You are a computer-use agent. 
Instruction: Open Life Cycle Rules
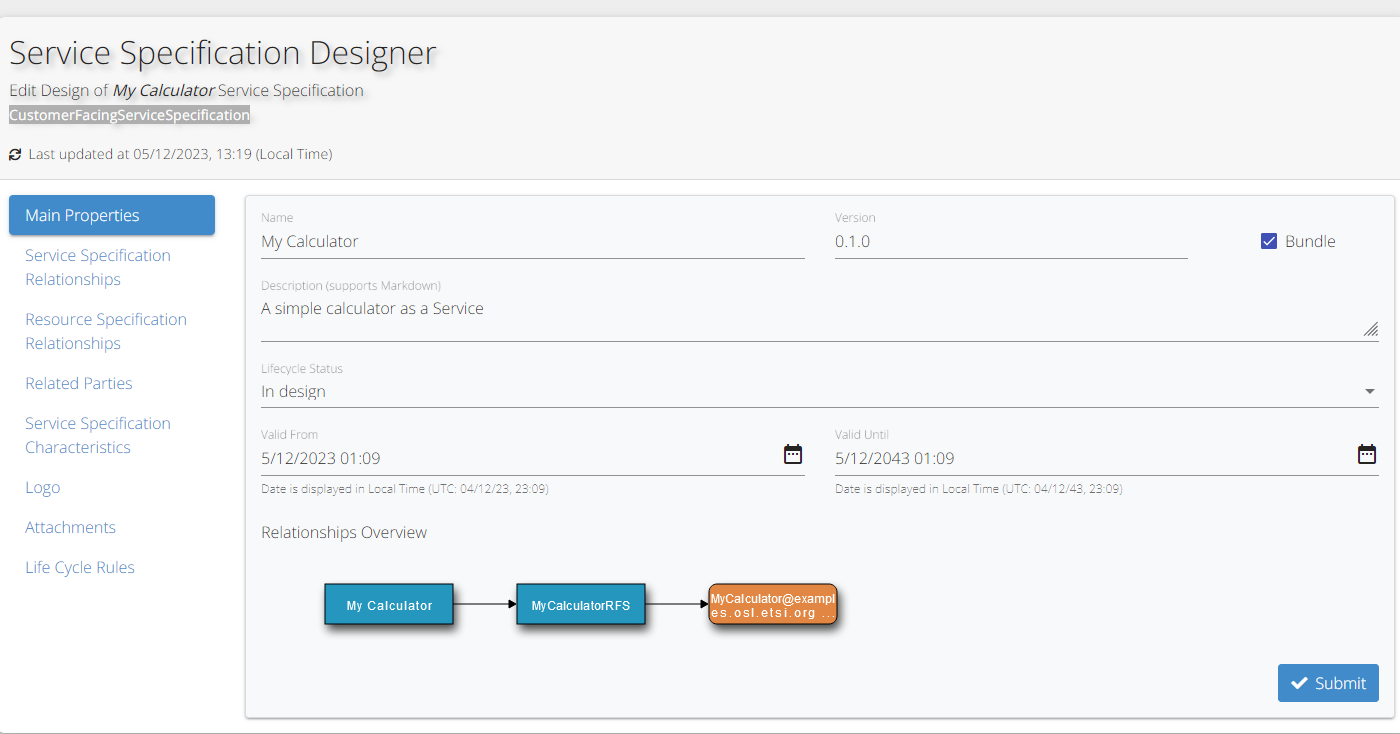click(x=80, y=567)
